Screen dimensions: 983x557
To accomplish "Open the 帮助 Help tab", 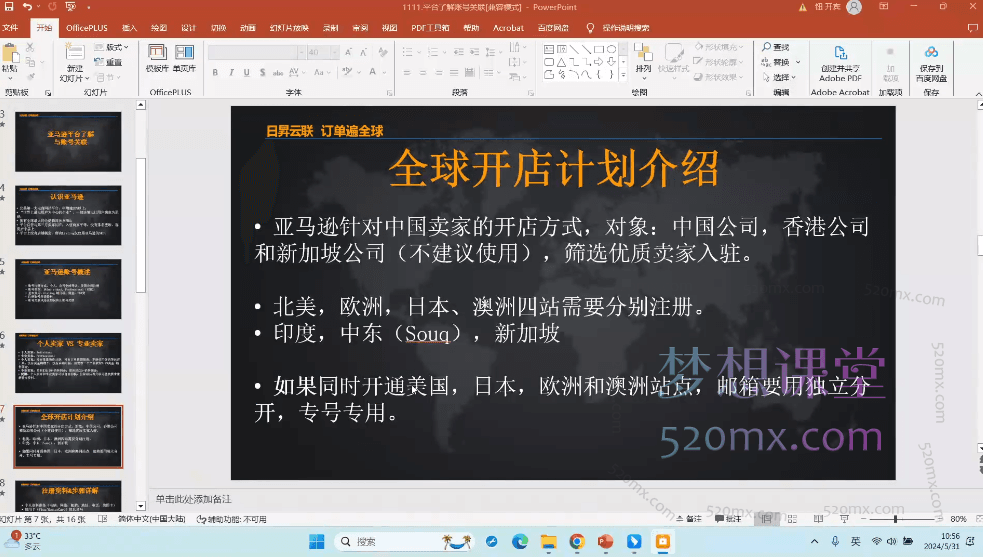I will (471, 28).
